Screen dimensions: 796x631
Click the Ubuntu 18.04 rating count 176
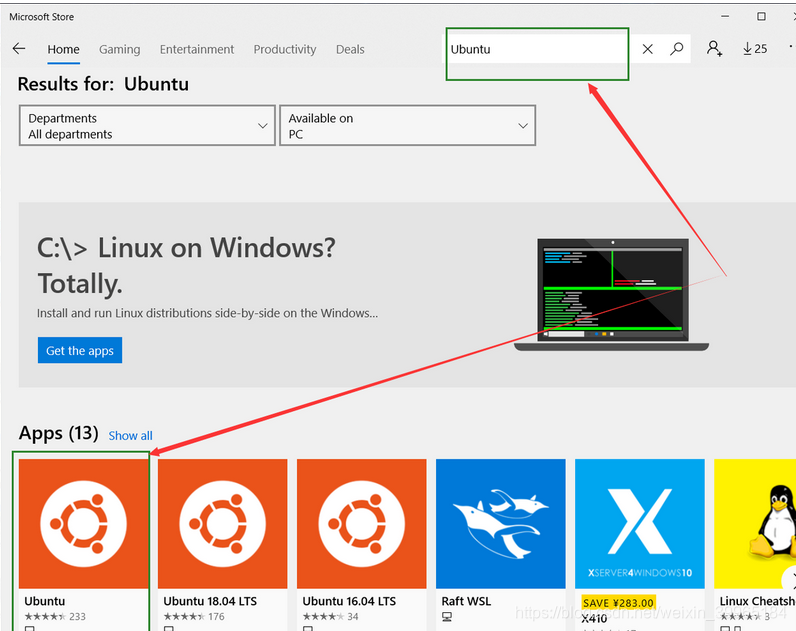pos(216,616)
